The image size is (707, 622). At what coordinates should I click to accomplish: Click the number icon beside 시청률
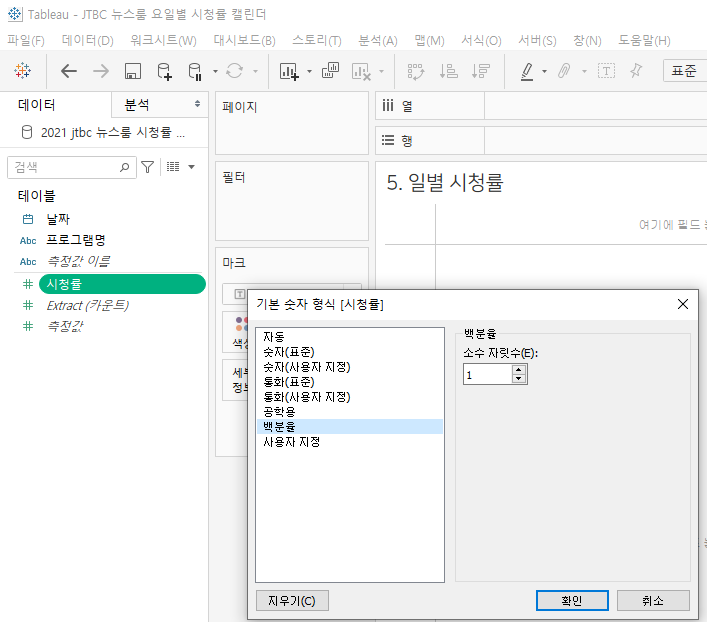tap(28, 284)
